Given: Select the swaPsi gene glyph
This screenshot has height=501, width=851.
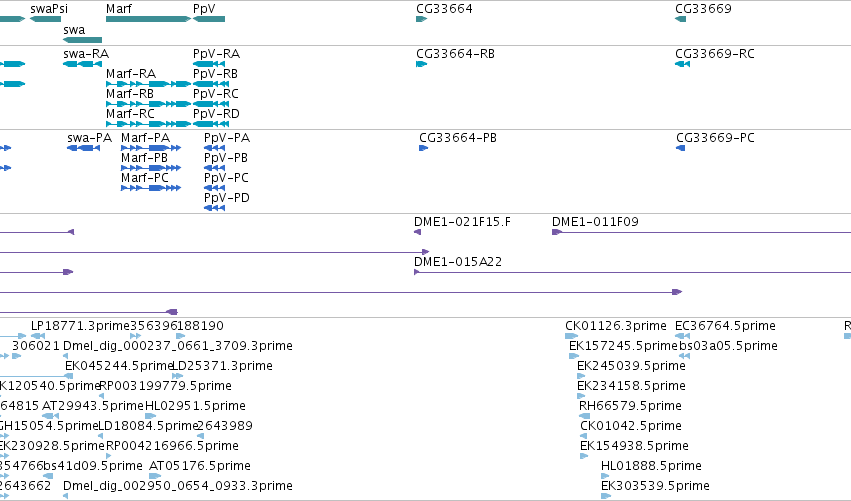Looking at the screenshot, I should [x=46, y=19].
